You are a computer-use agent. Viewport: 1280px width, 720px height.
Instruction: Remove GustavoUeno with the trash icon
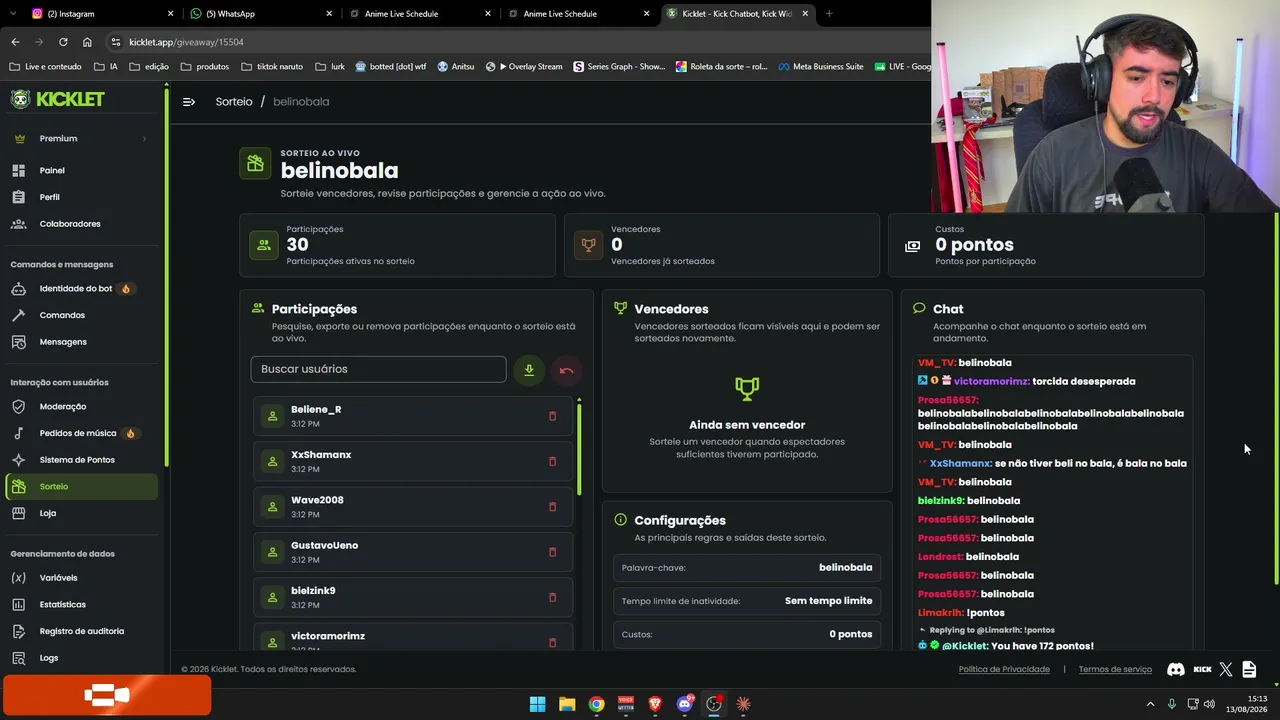(x=552, y=552)
